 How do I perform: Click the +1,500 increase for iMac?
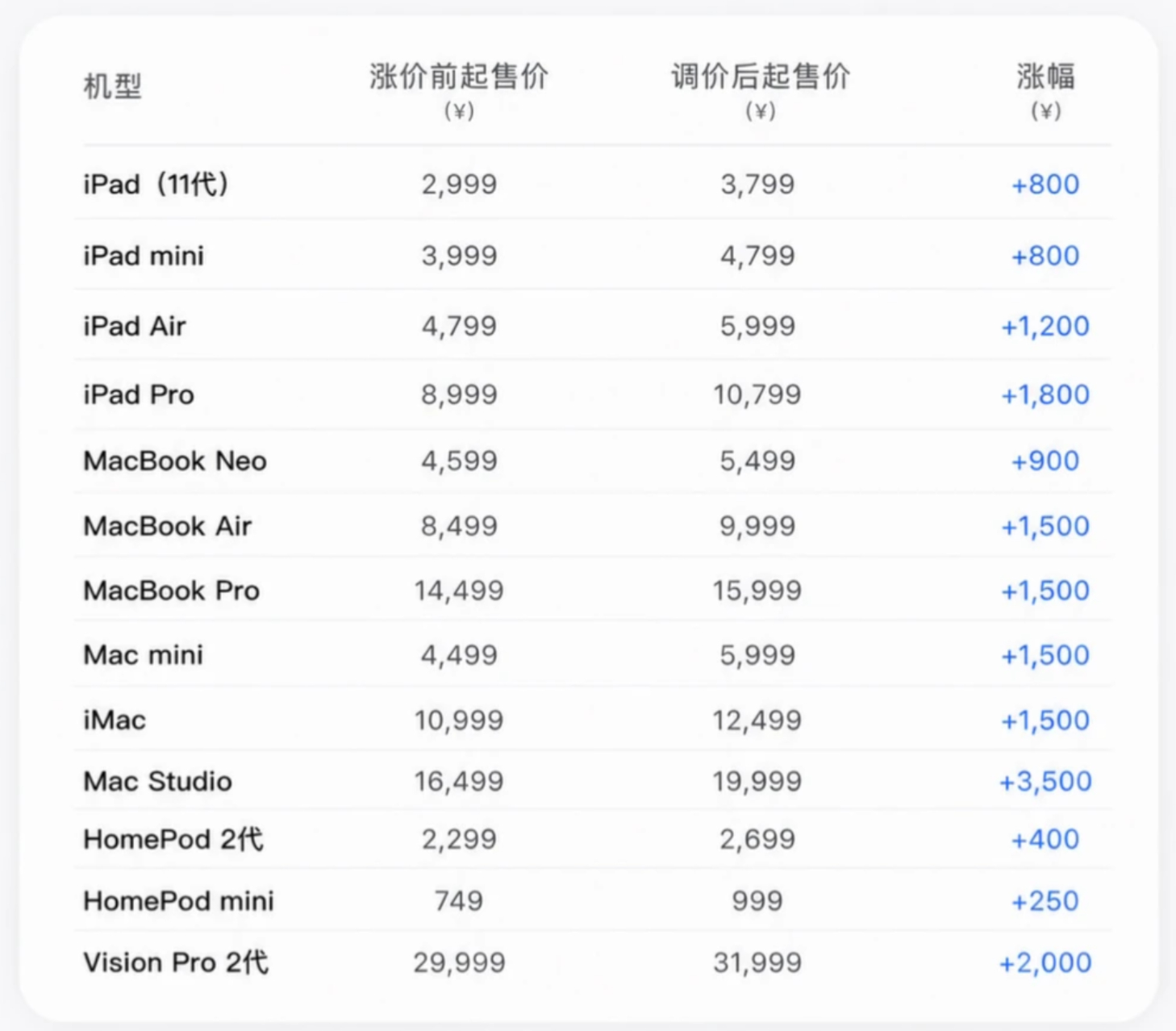[1045, 720]
